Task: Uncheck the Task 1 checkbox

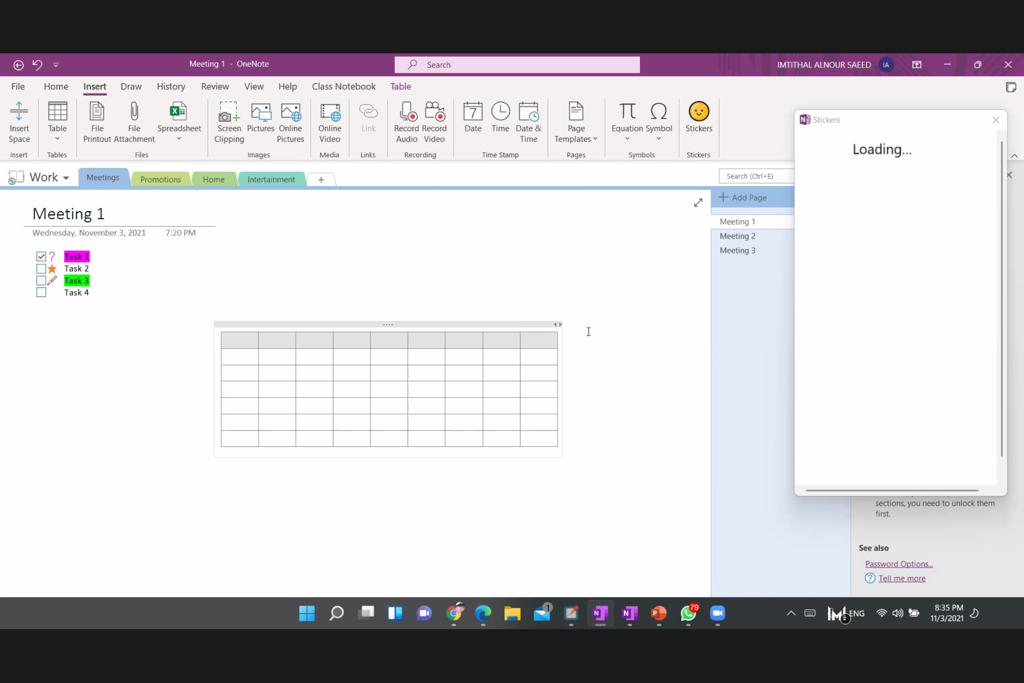Action: pyautogui.click(x=41, y=257)
